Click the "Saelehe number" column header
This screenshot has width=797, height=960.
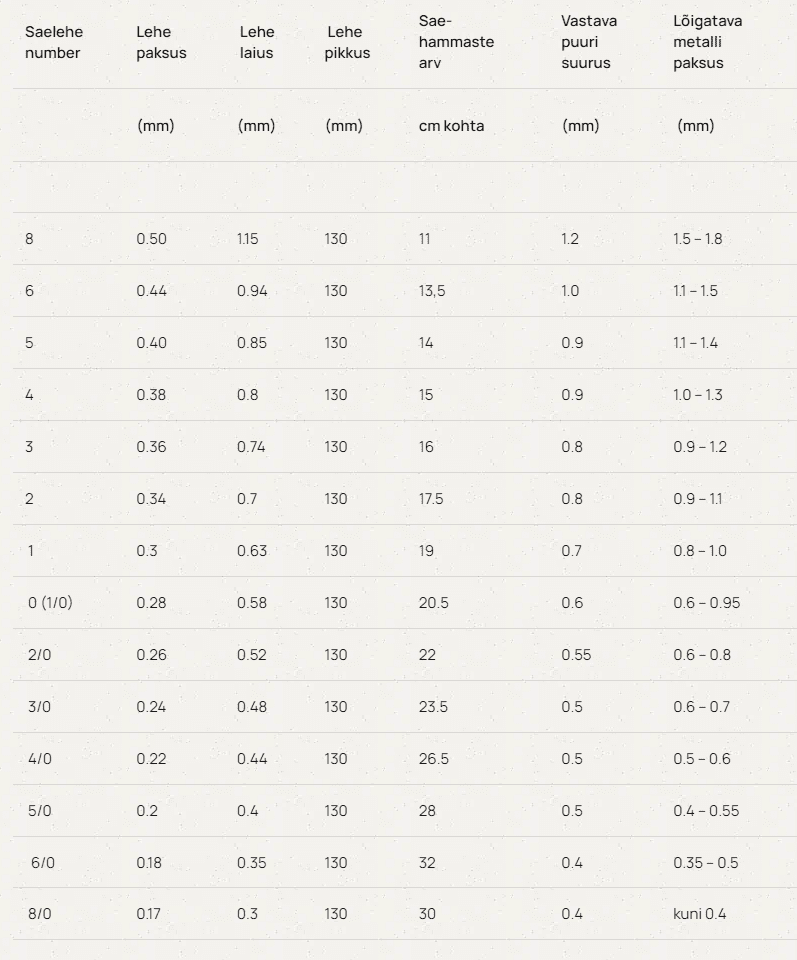click(54, 42)
